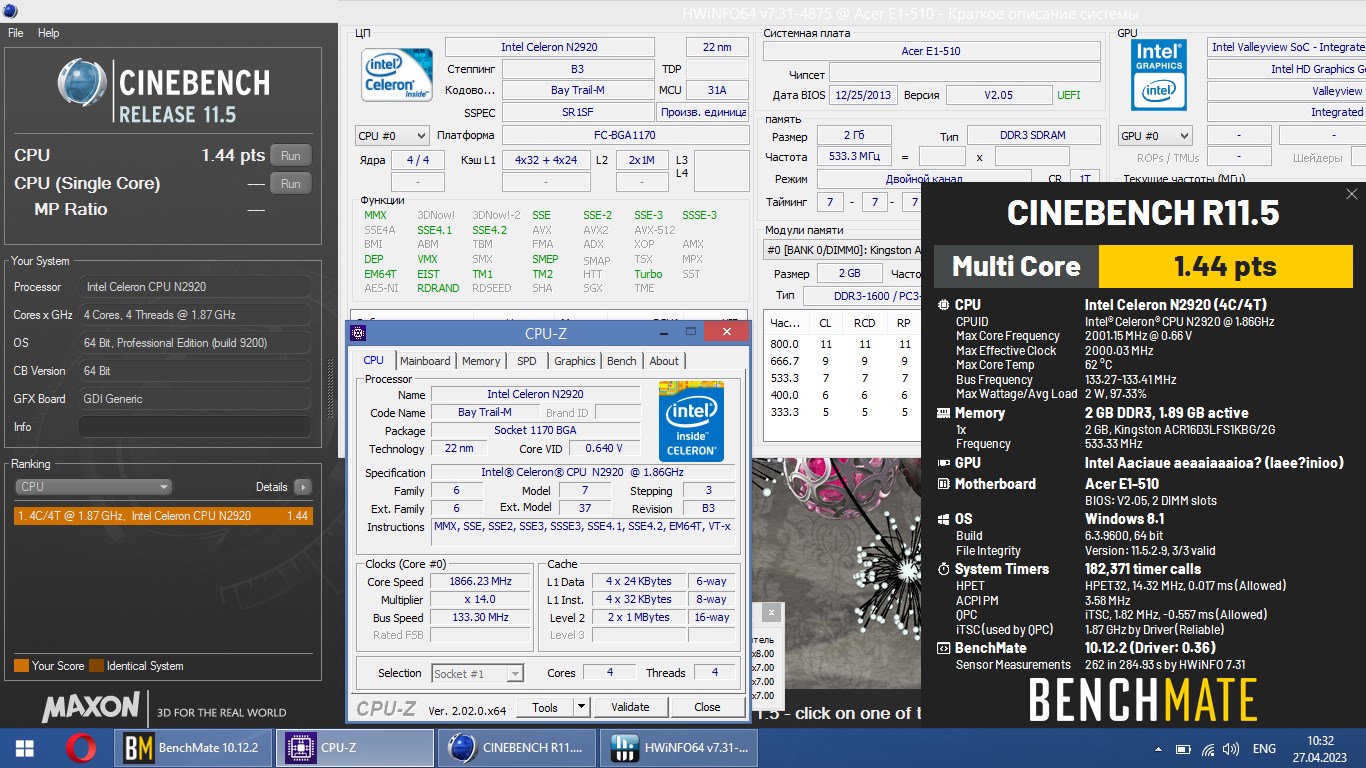Close the small window beside CPU-Z
The height and width of the screenshot is (768, 1366).
771,612
